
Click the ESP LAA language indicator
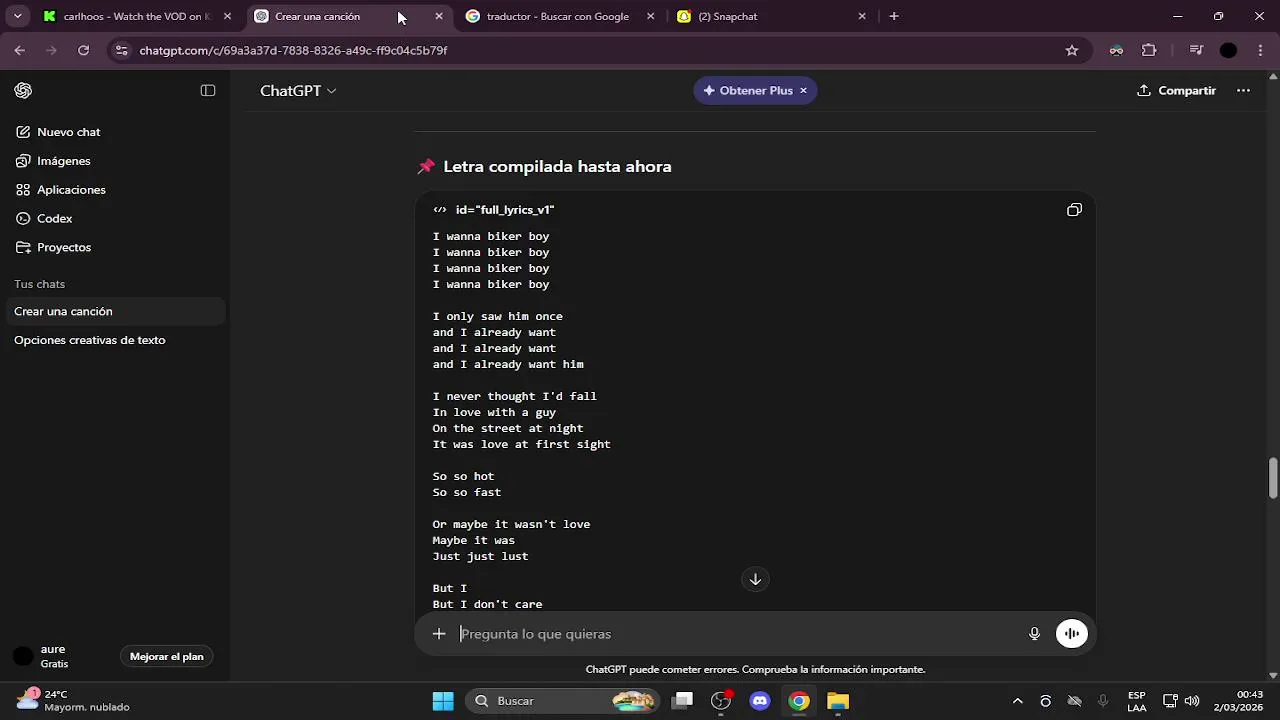point(1137,701)
